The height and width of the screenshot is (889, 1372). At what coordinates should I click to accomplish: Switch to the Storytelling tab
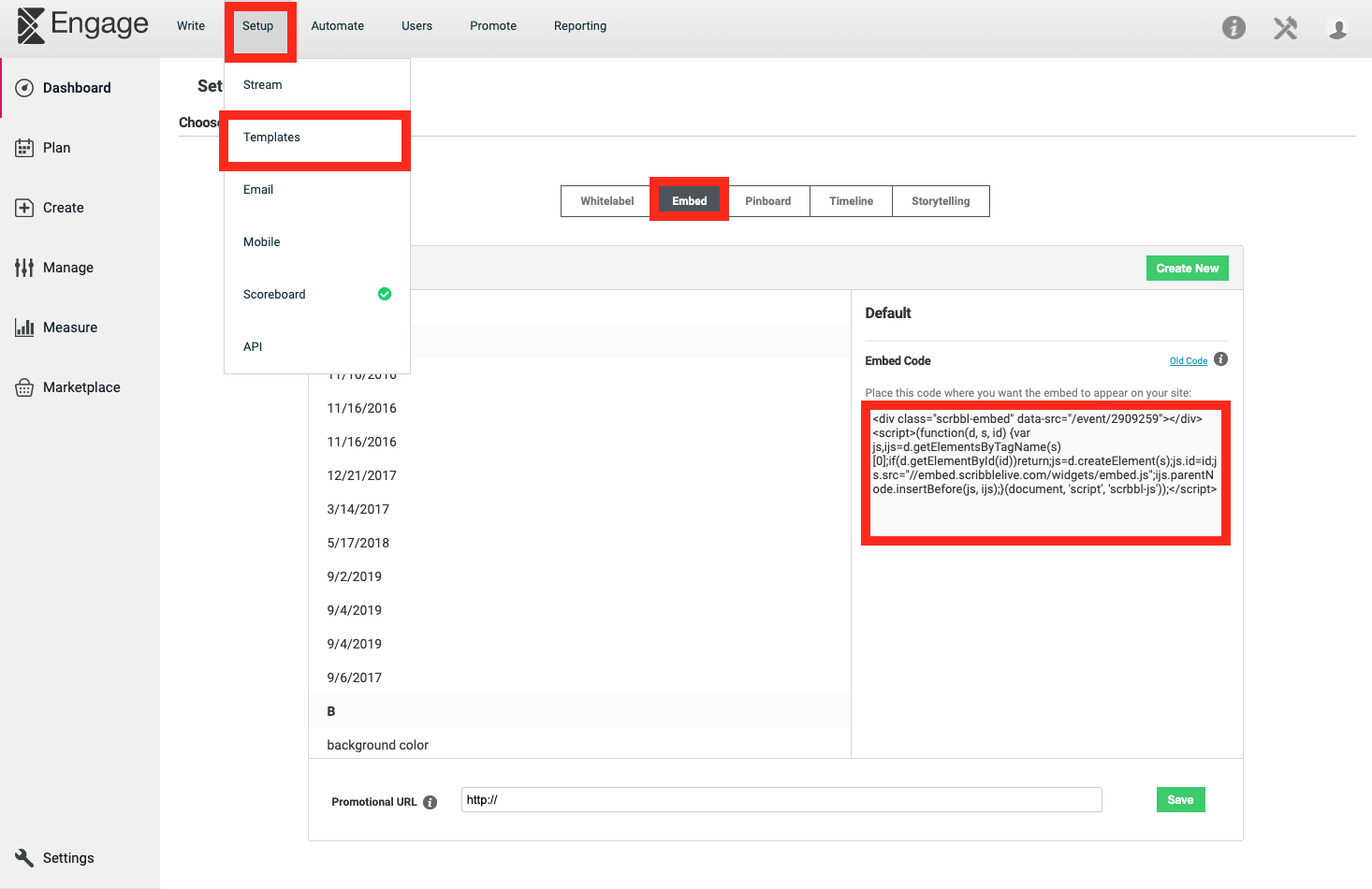point(941,201)
